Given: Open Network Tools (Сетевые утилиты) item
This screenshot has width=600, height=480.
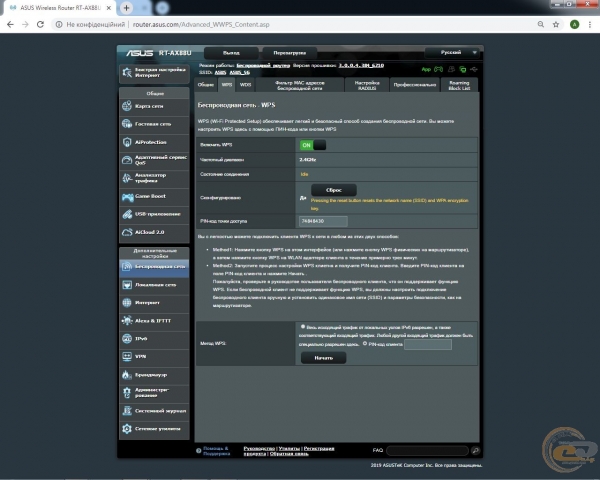Looking at the screenshot, I should (x=154, y=429).
